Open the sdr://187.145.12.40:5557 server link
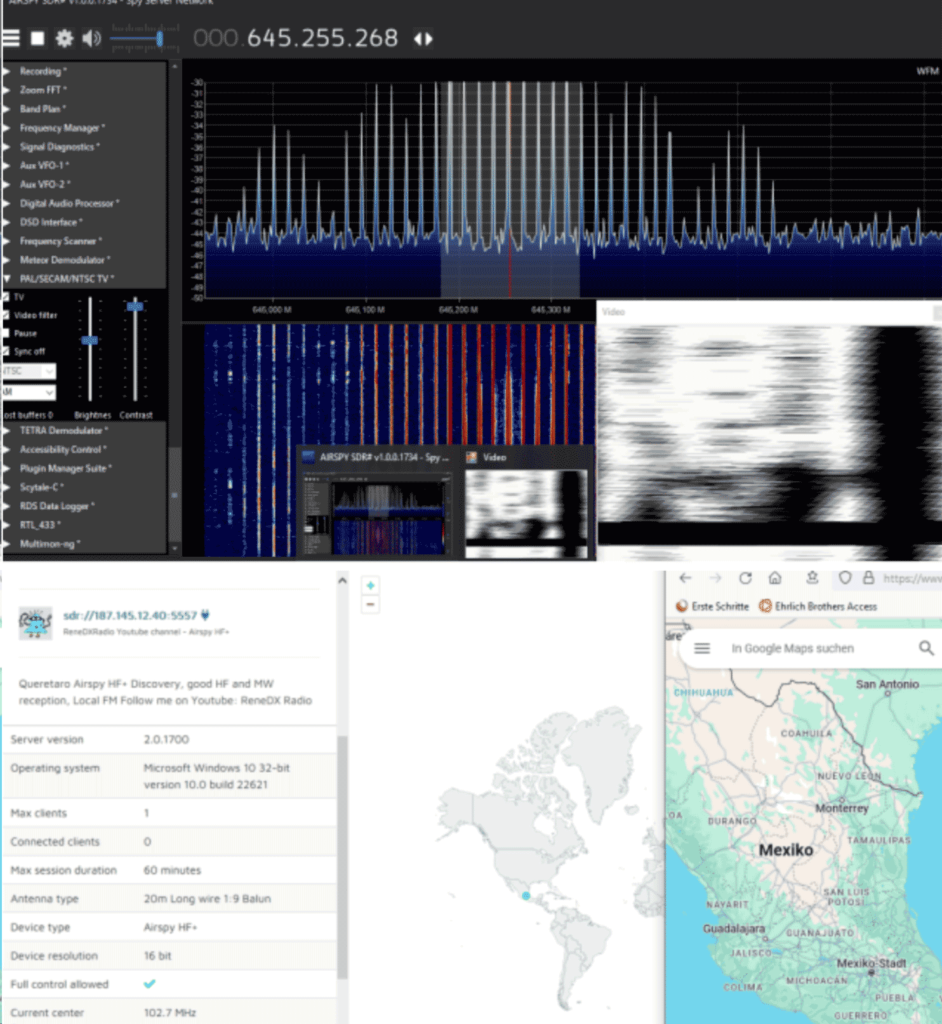Screen dimensions: 942x1024 point(130,616)
